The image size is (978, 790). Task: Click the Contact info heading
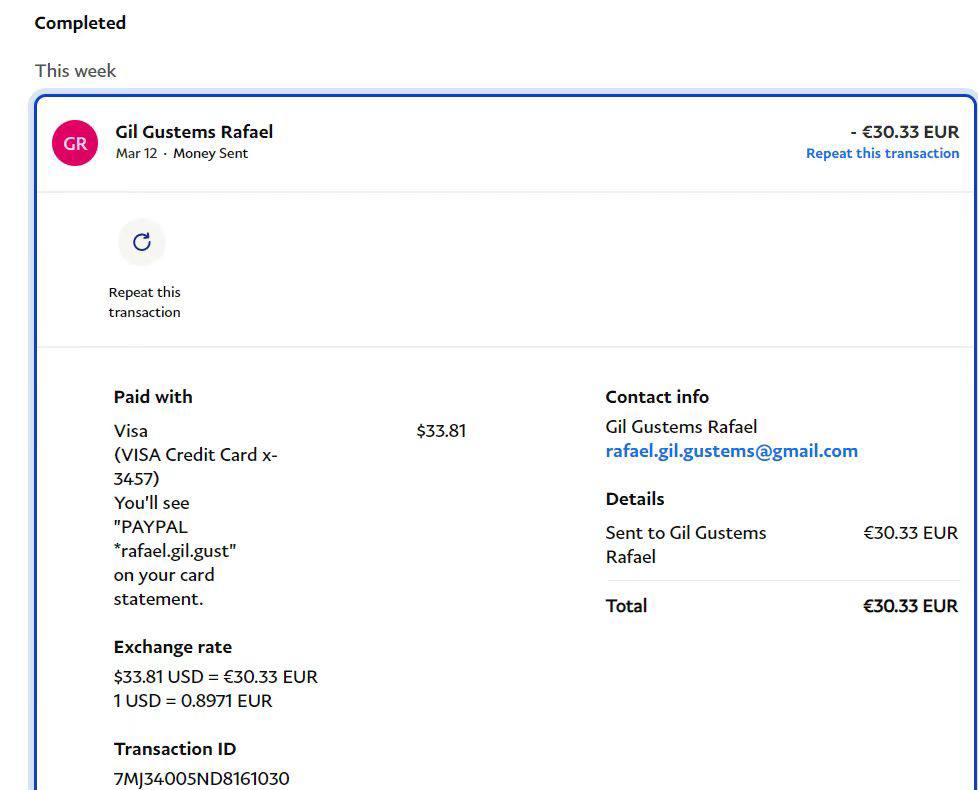tap(657, 397)
